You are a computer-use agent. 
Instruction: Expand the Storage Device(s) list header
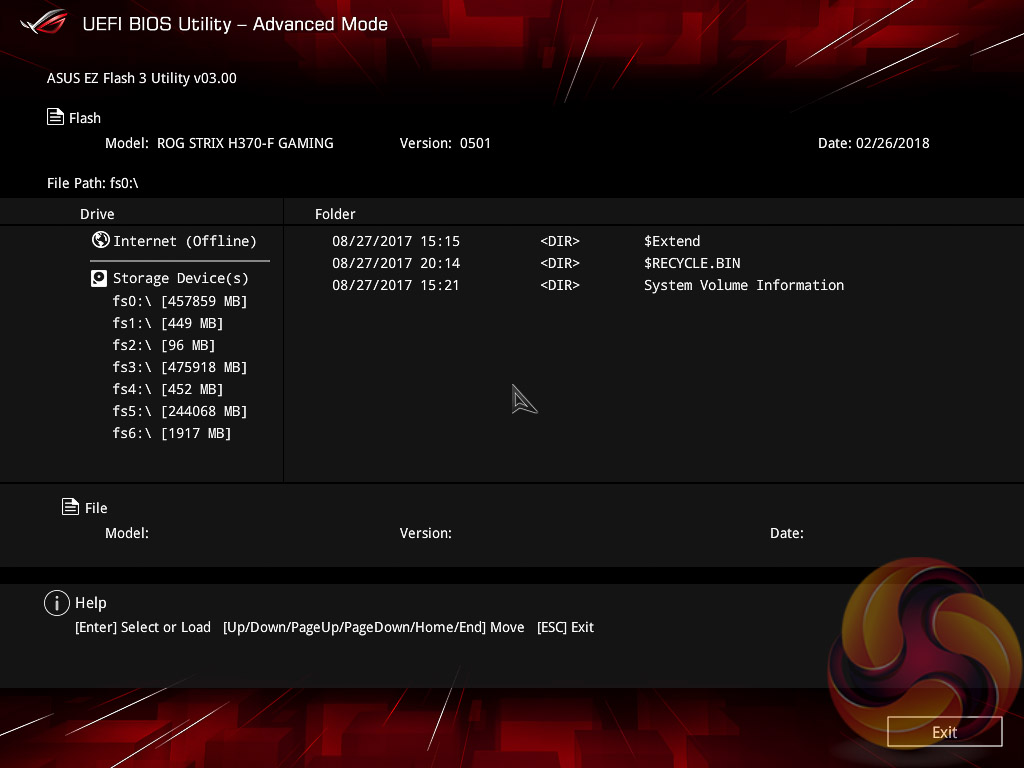click(x=180, y=278)
